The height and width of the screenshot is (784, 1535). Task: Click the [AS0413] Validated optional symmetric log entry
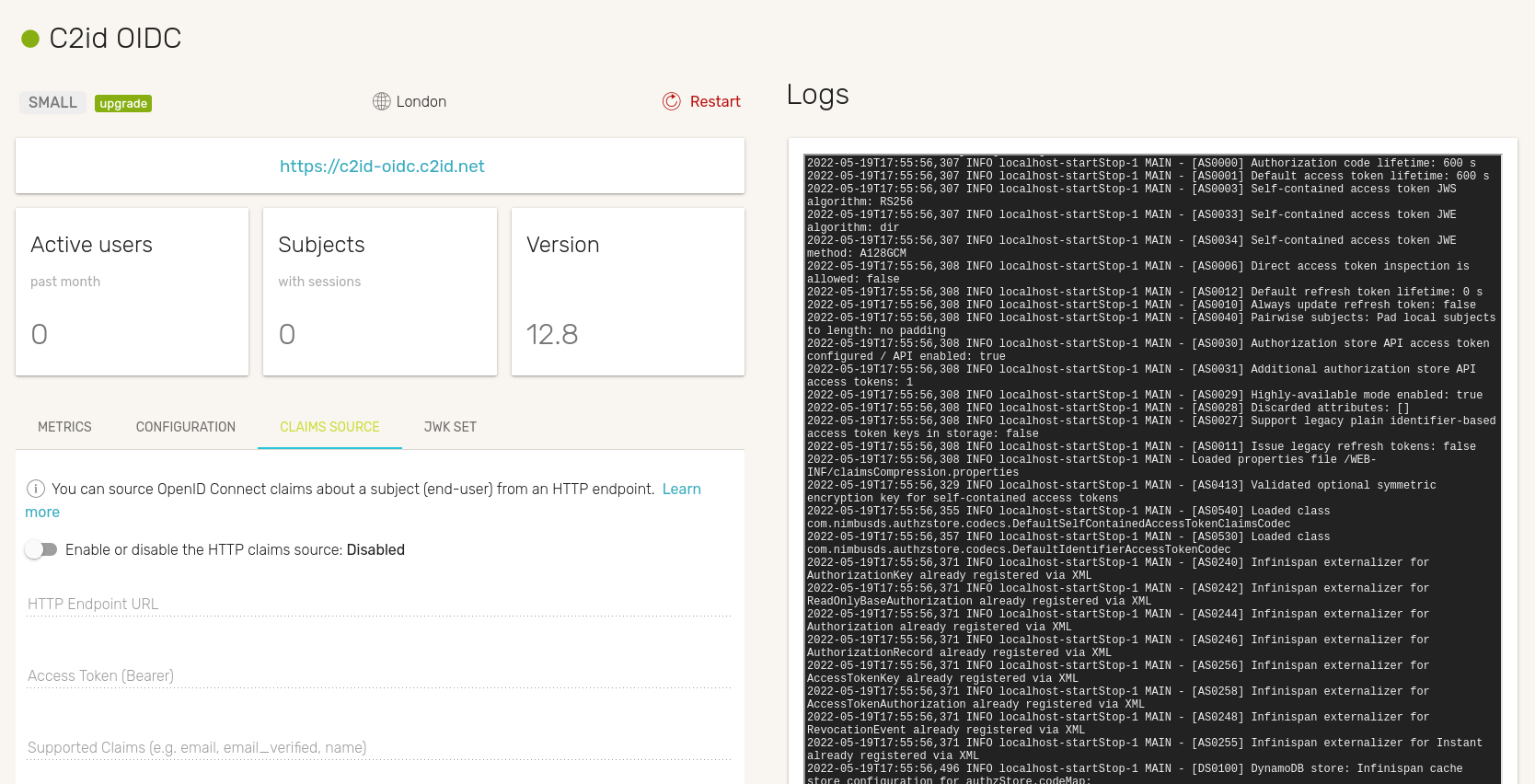click(1121, 491)
